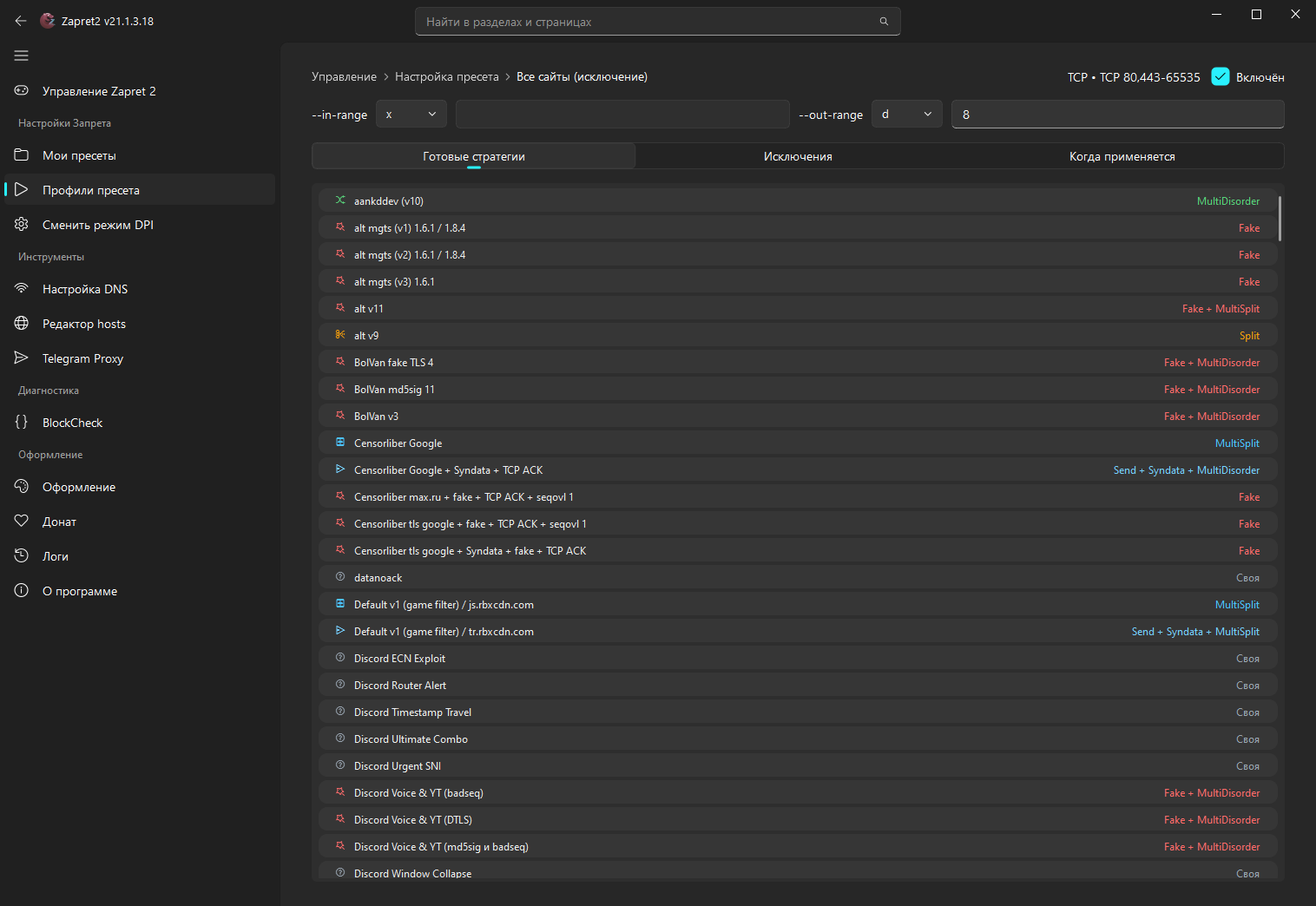Click the gear icon beside Сменить режим DPI
The width and height of the screenshot is (1316, 906).
click(x=22, y=224)
